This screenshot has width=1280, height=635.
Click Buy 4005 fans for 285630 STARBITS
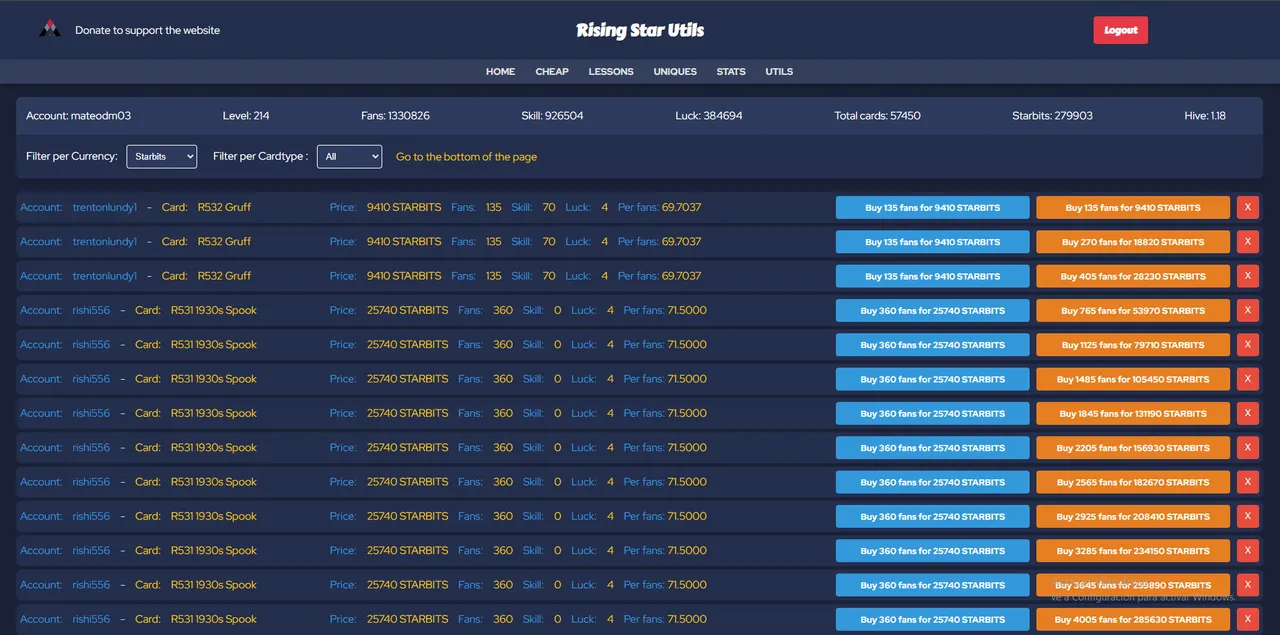tap(1133, 619)
